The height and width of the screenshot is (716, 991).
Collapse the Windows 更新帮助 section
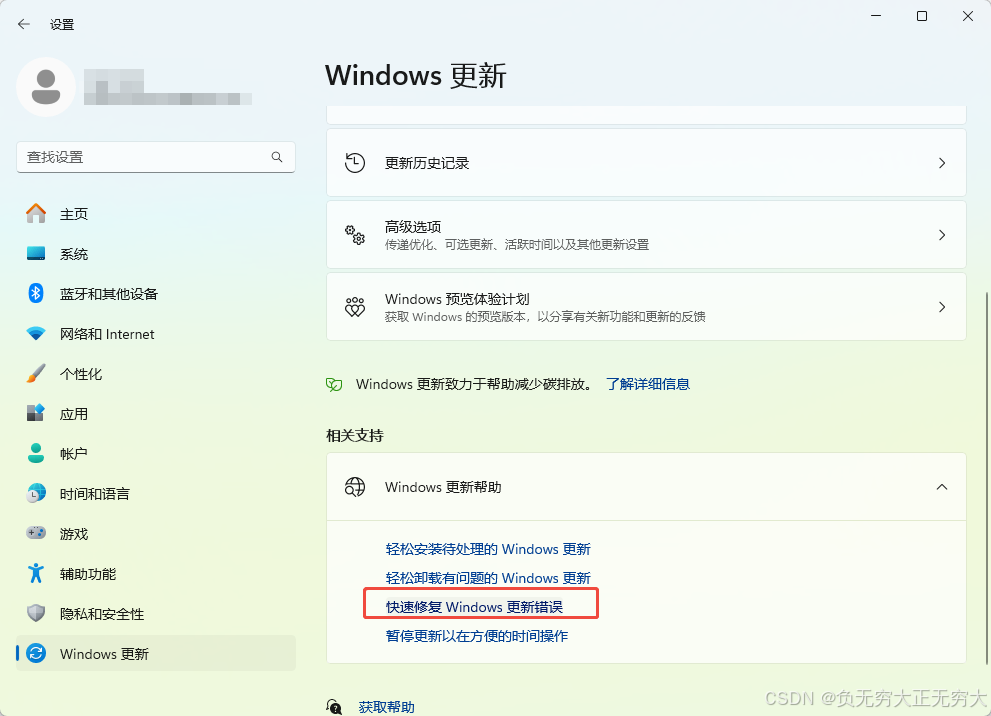tap(942, 487)
